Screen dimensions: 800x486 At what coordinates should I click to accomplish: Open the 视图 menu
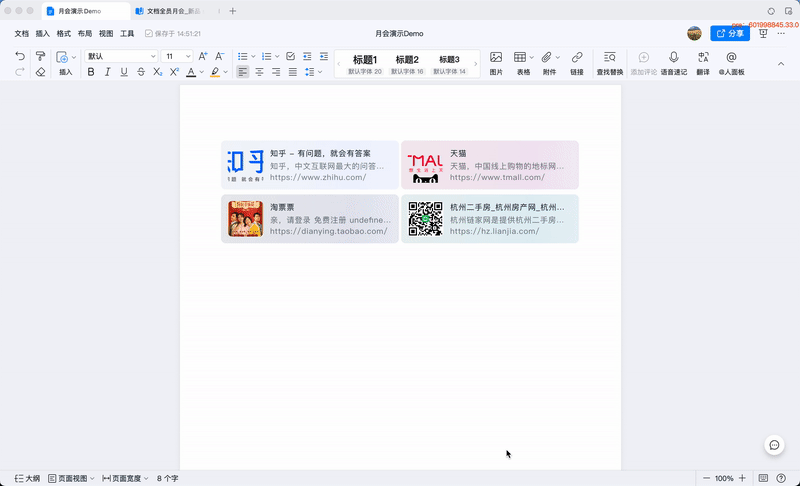pyautogui.click(x=106, y=34)
